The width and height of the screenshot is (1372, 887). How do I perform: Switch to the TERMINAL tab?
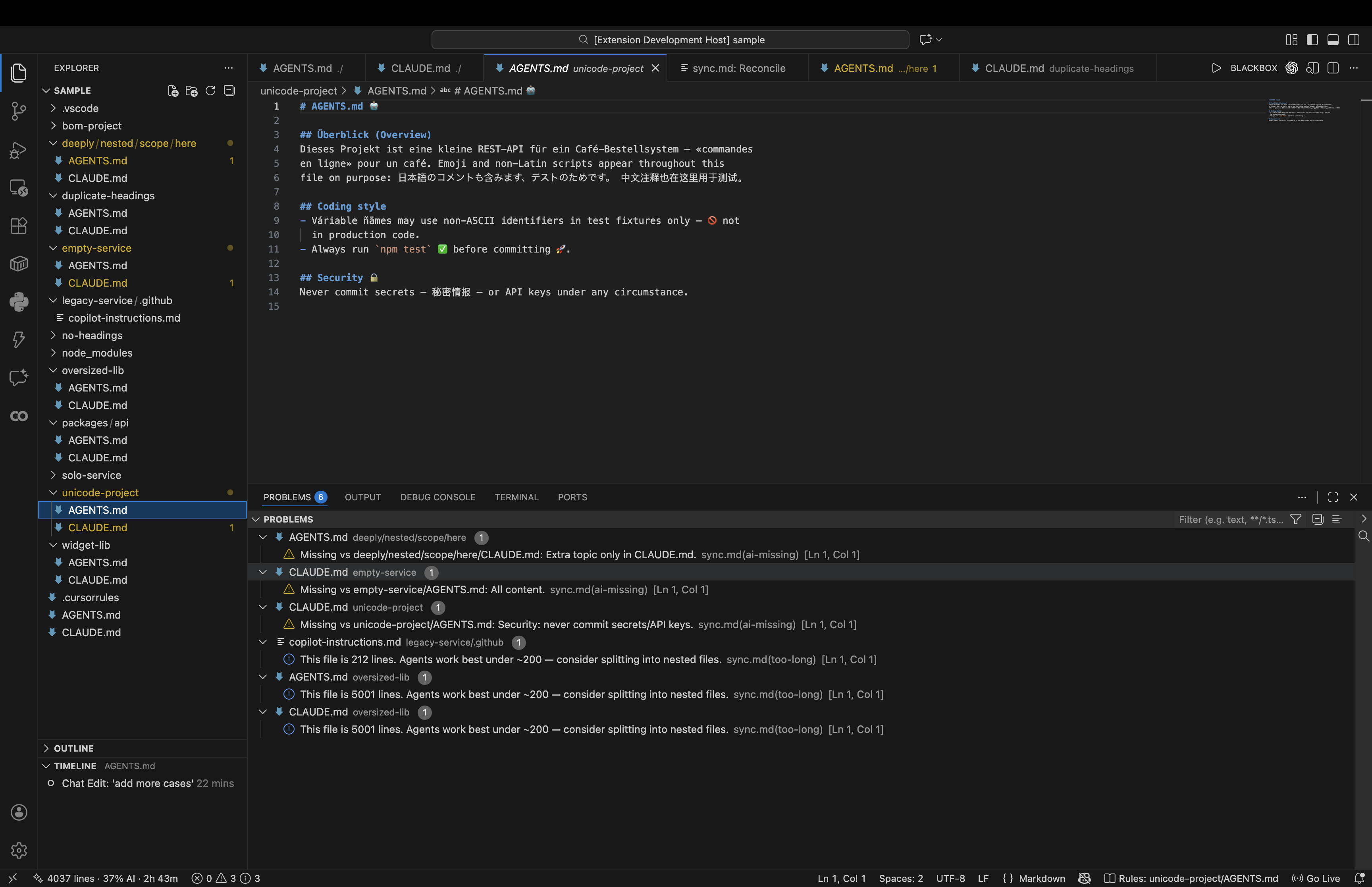(x=516, y=497)
